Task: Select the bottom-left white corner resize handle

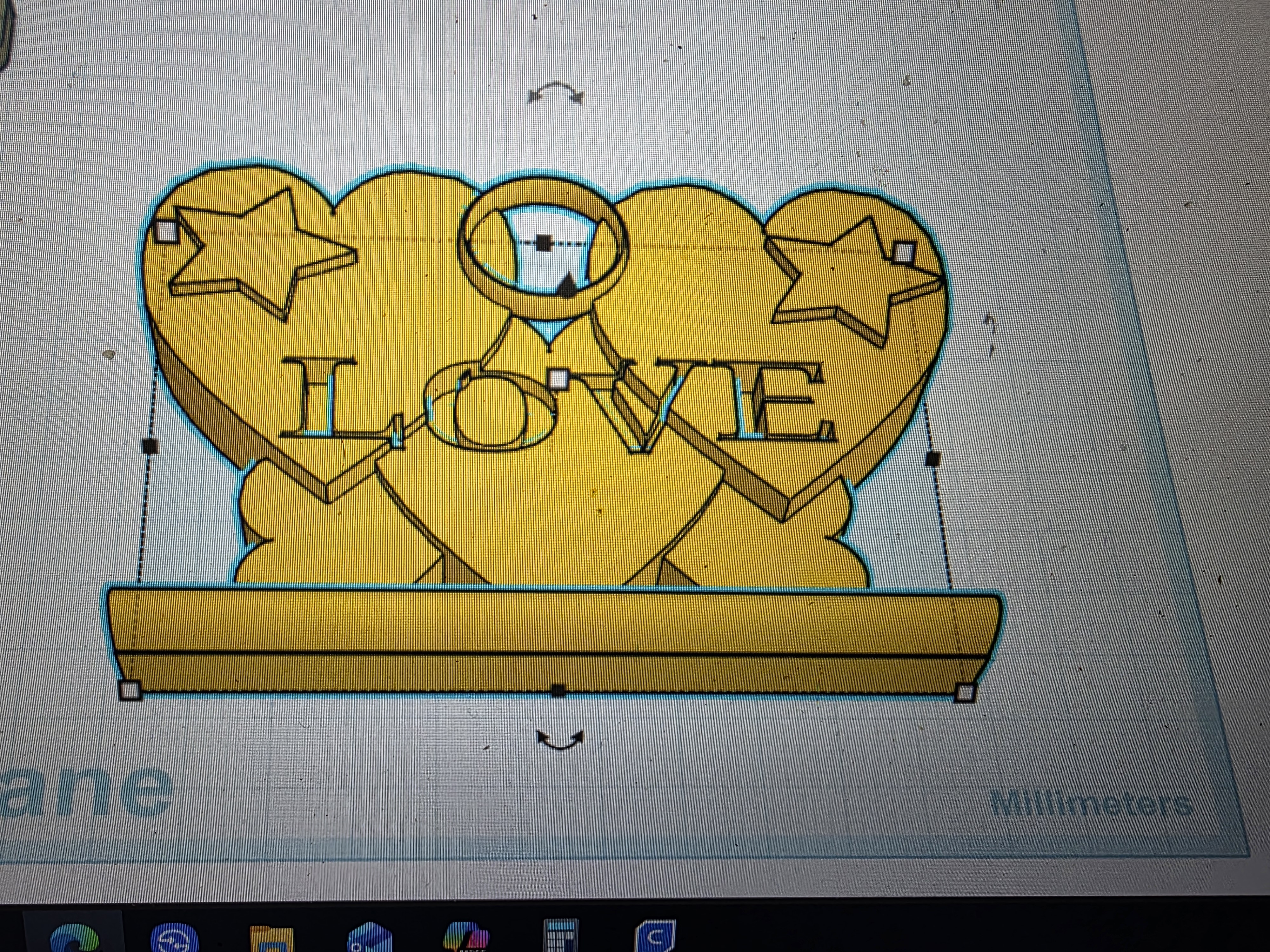Action: (131, 691)
